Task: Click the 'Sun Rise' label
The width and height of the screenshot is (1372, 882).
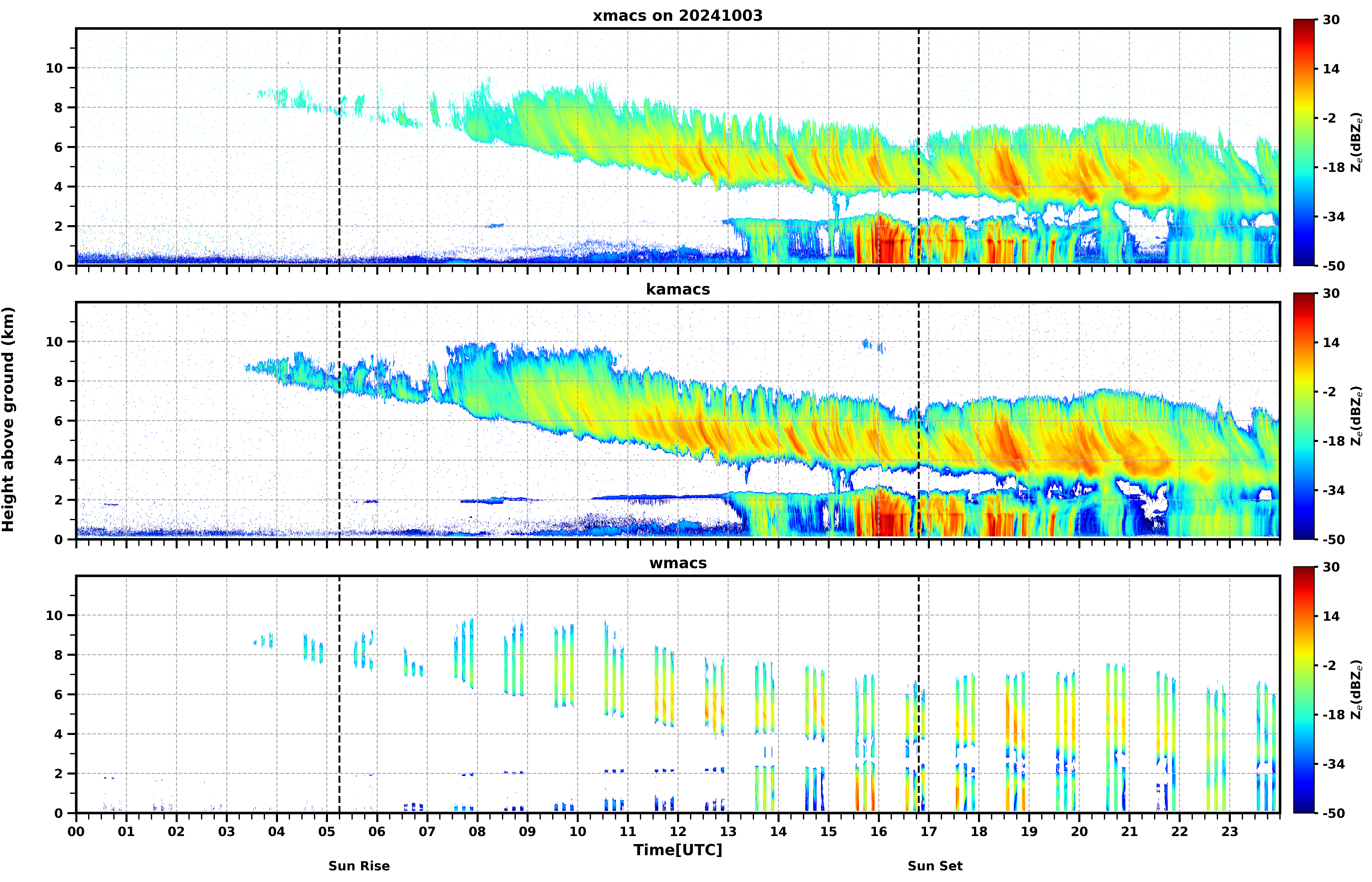Action: [x=359, y=866]
